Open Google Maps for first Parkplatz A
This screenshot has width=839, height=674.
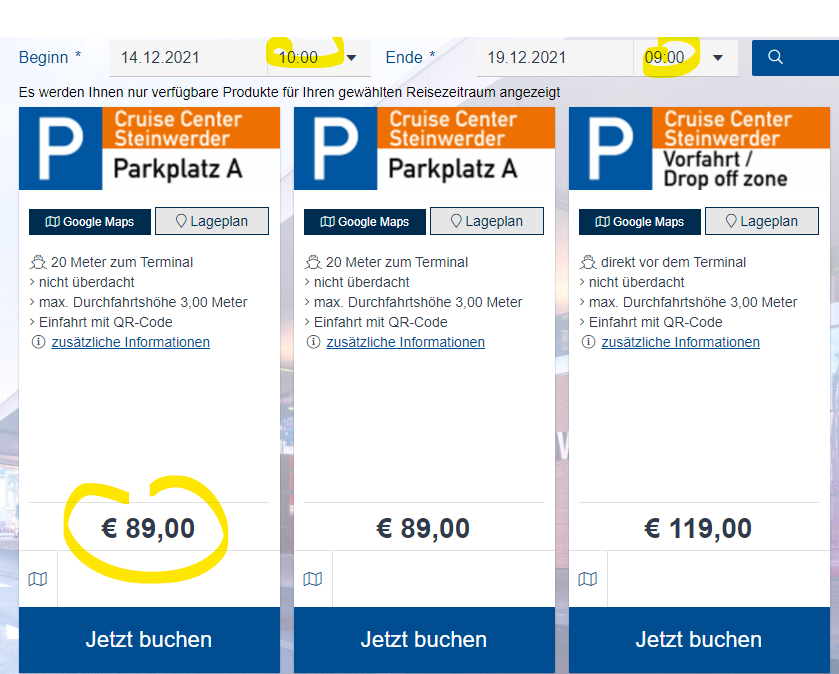(x=89, y=221)
